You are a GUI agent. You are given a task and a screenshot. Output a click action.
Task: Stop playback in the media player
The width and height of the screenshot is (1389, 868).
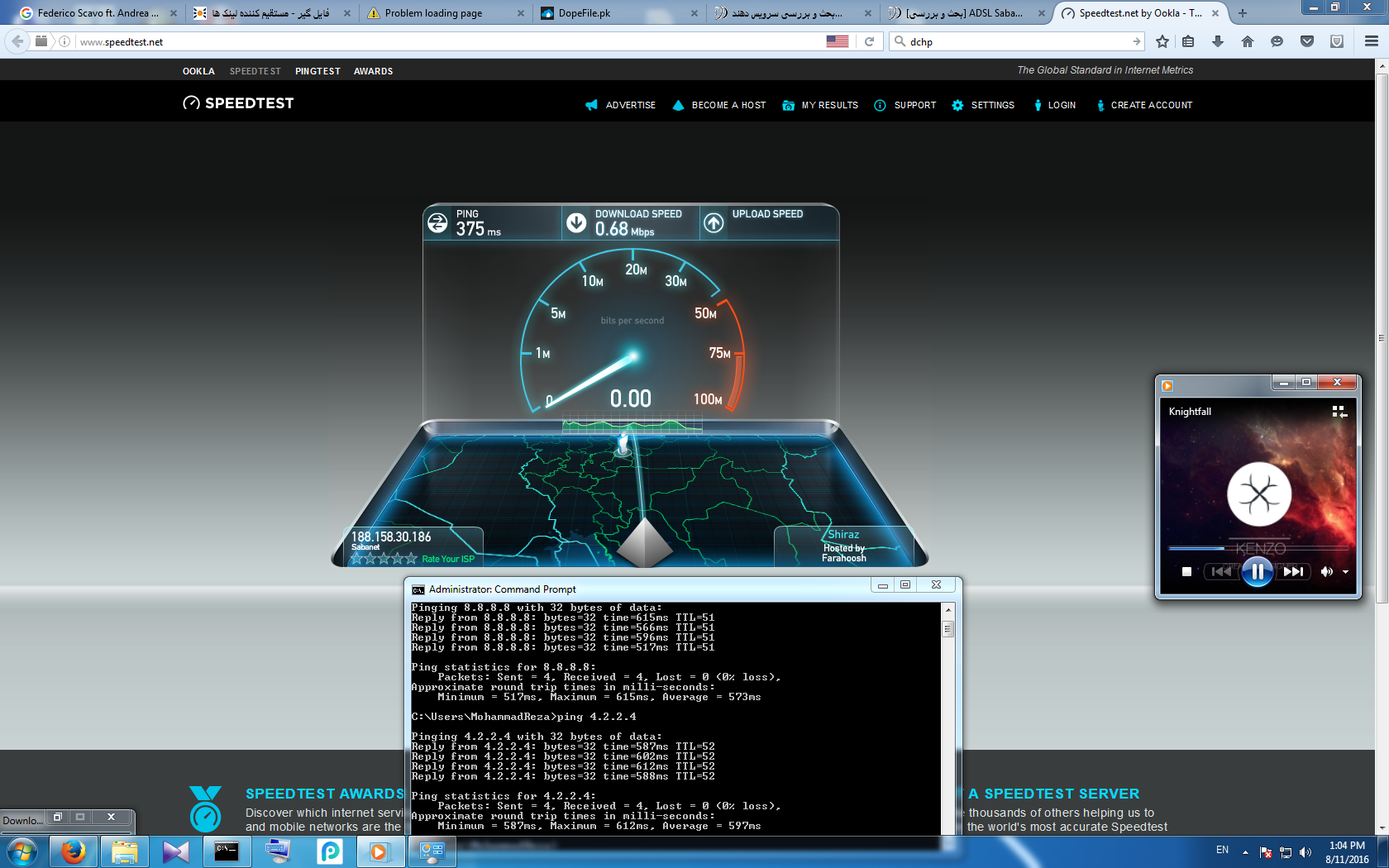tap(1186, 571)
